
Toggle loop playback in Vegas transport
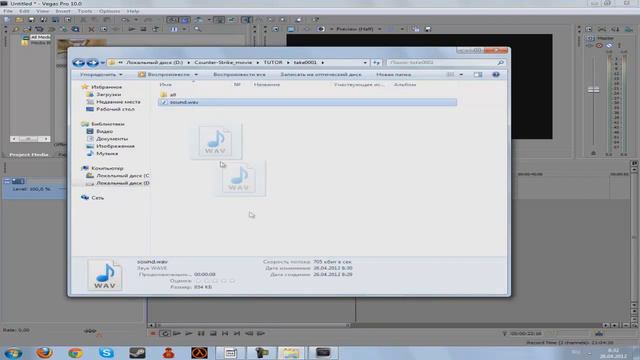coord(164,333)
